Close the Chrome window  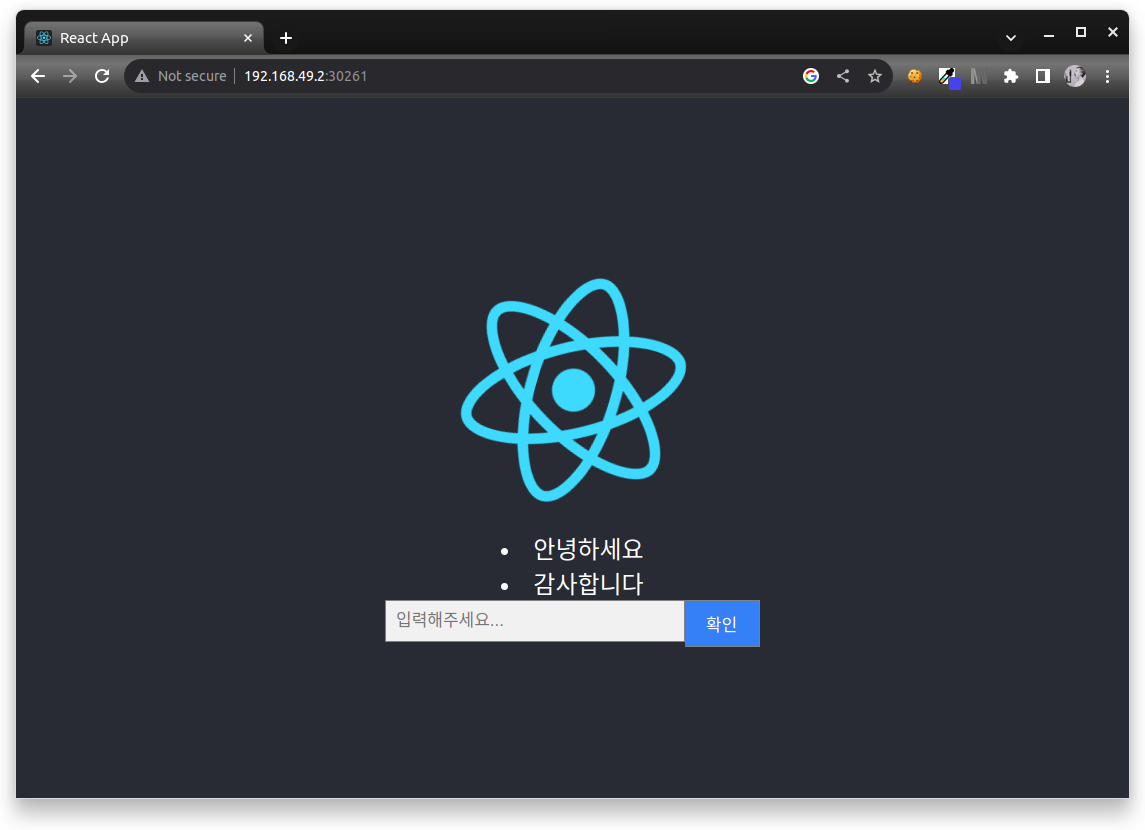pos(1113,32)
